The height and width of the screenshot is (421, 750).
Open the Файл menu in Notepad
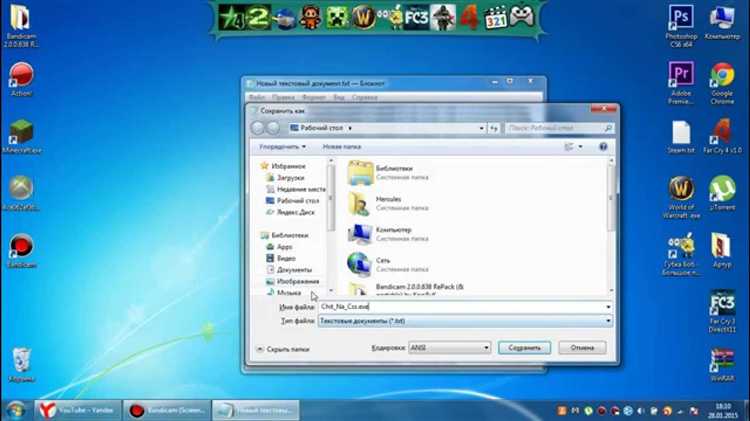point(257,97)
